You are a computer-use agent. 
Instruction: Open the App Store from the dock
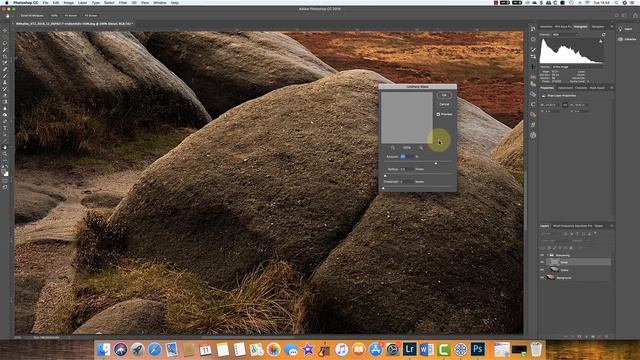point(376,349)
